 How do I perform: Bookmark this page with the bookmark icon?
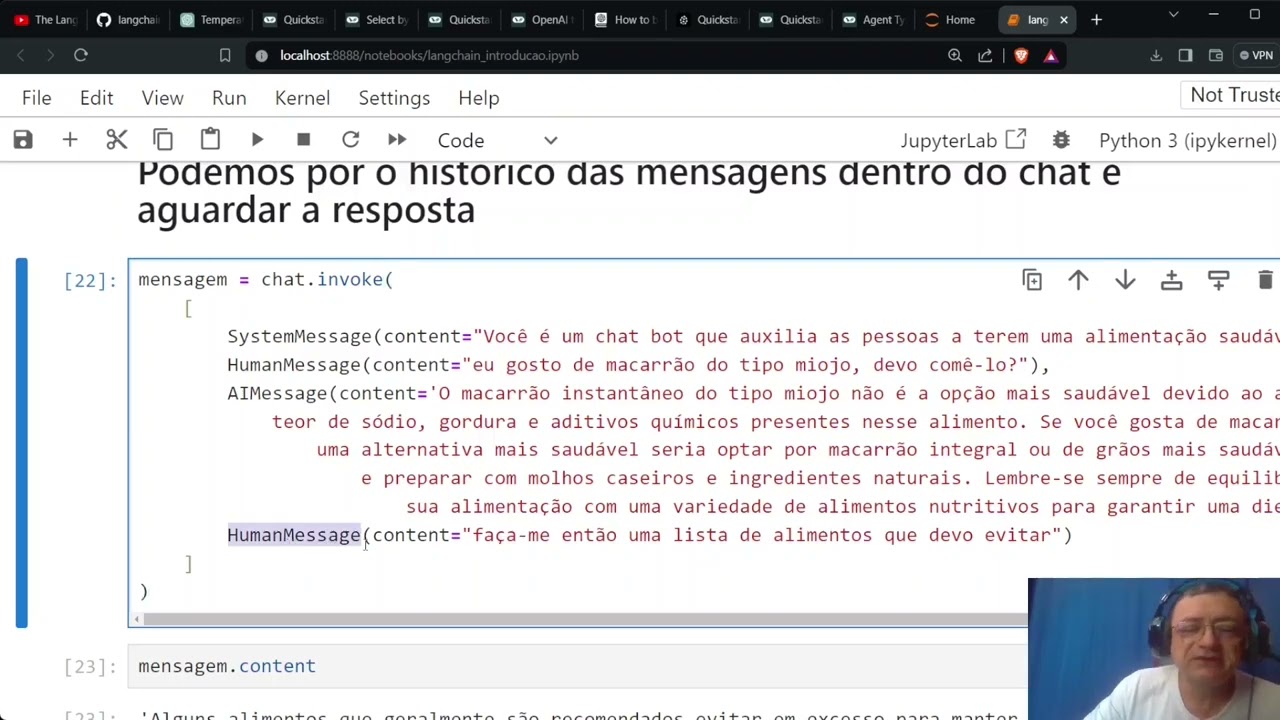point(225,55)
